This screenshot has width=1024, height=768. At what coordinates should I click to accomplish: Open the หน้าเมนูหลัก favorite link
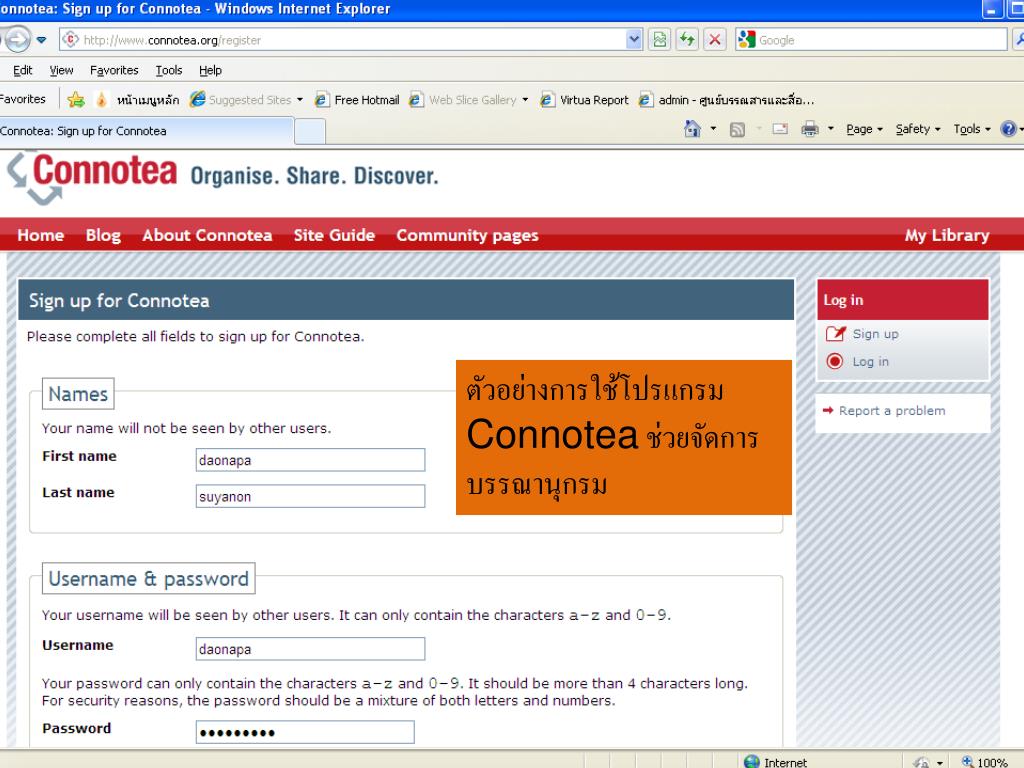tap(138, 100)
